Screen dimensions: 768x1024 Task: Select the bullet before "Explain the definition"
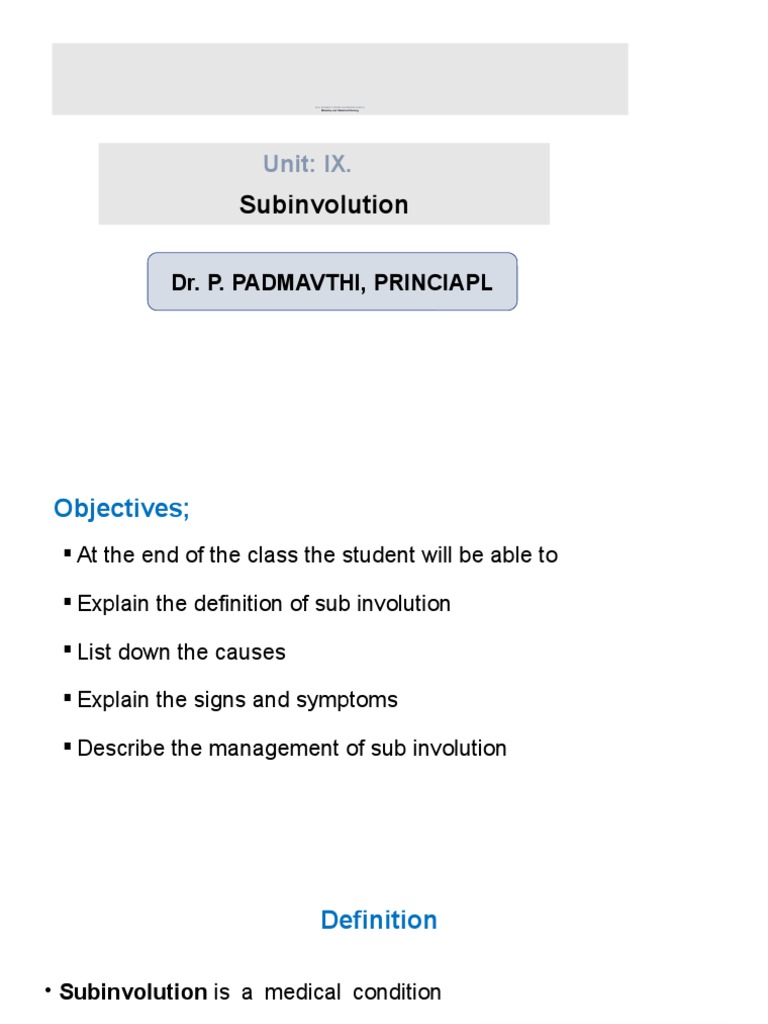click(x=68, y=601)
